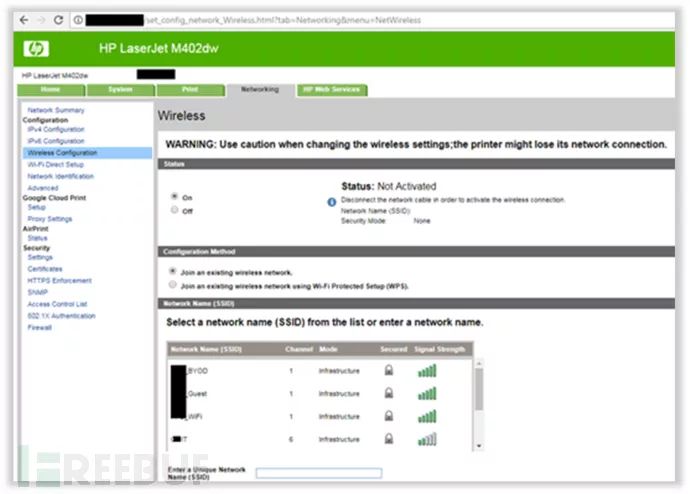Screen dimensions: 690x494
Task: Click the Channel column header
Action: [x=299, y=349]
